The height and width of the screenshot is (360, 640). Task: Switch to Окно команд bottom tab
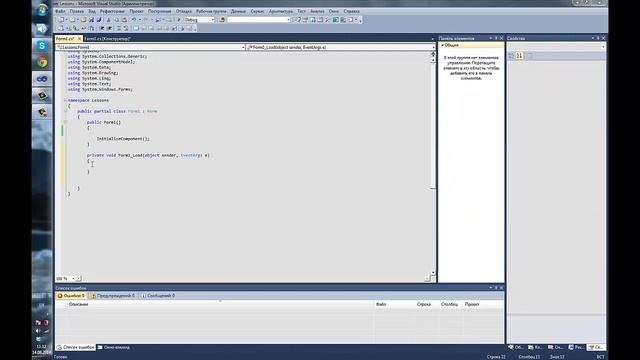114,347
